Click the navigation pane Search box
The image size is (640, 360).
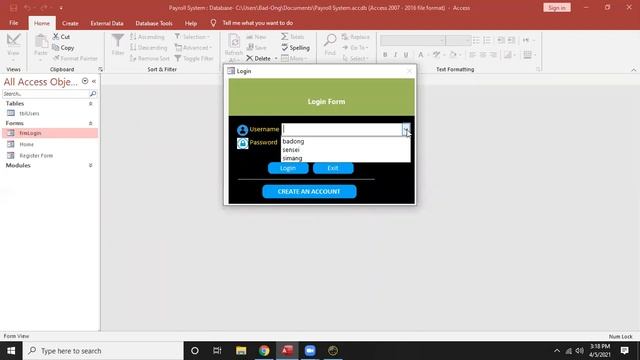point(45,94)
